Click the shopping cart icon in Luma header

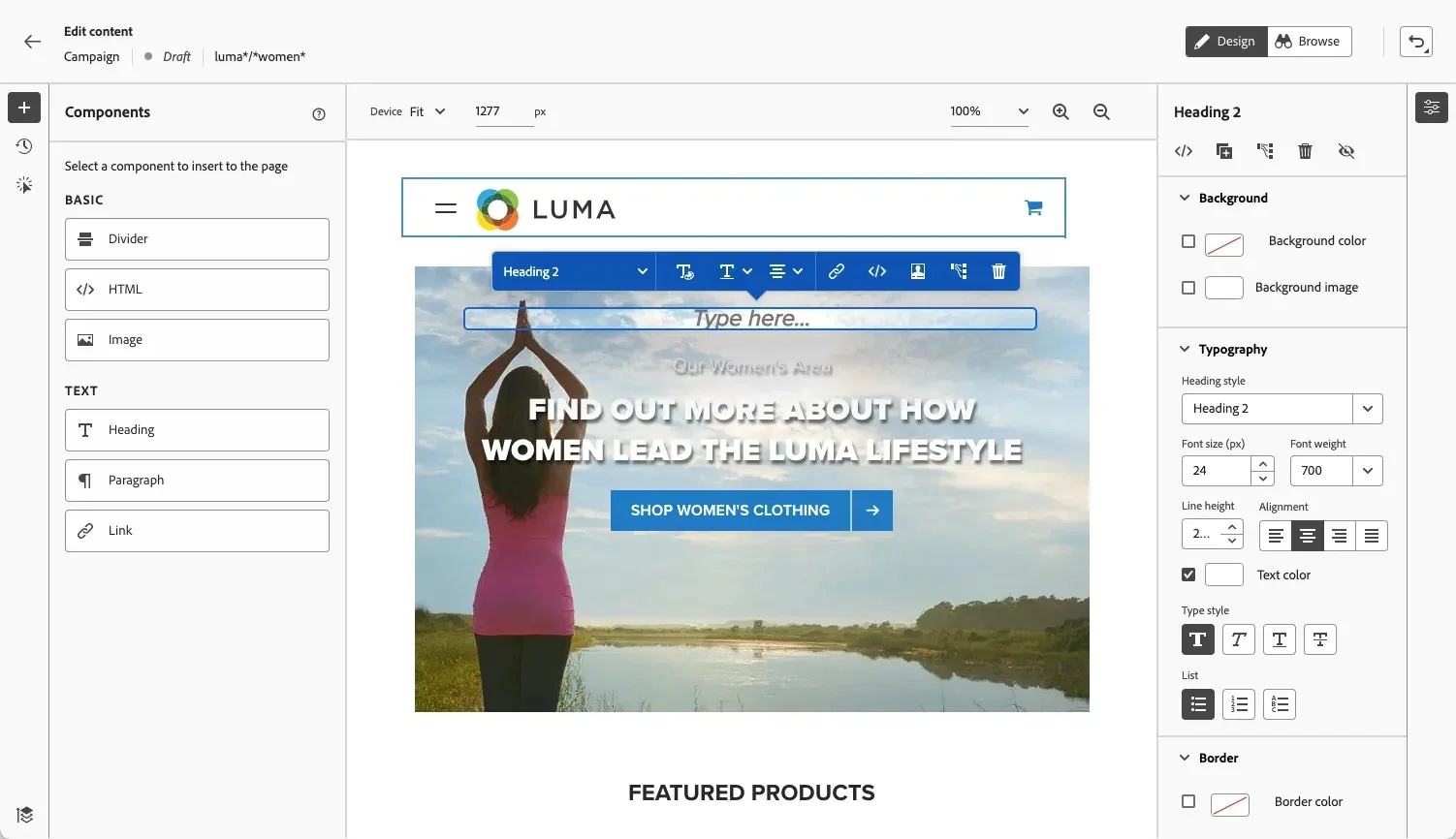[1033, 207]
